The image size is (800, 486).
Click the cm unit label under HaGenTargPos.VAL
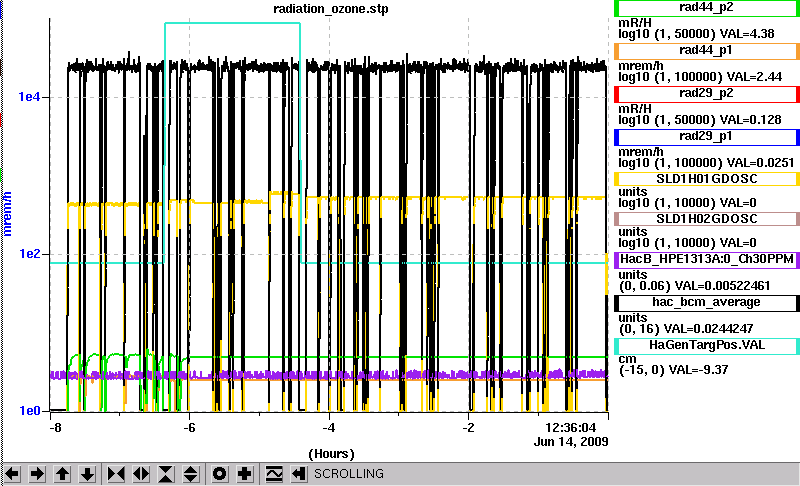click(x=627, y=359)
